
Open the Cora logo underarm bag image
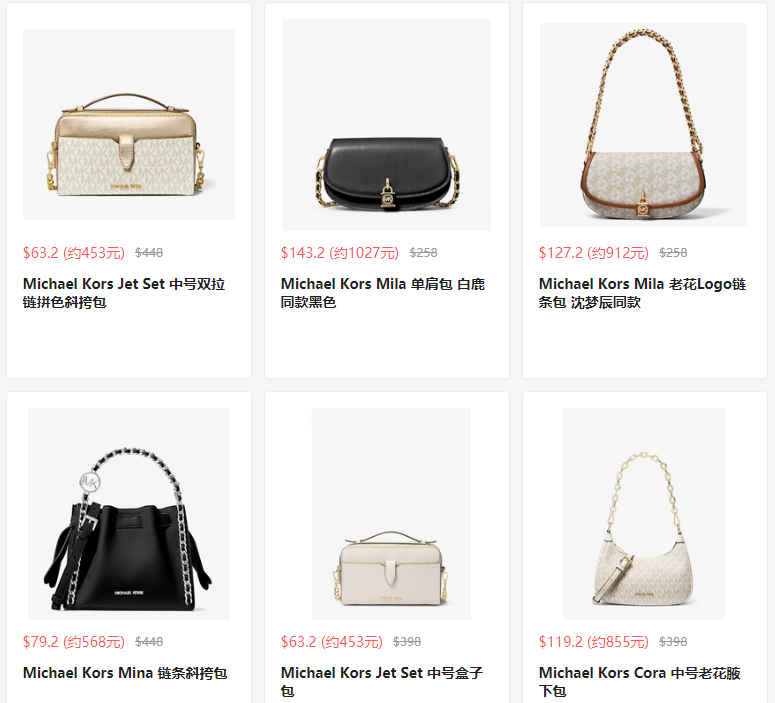[x=644, y=514]
